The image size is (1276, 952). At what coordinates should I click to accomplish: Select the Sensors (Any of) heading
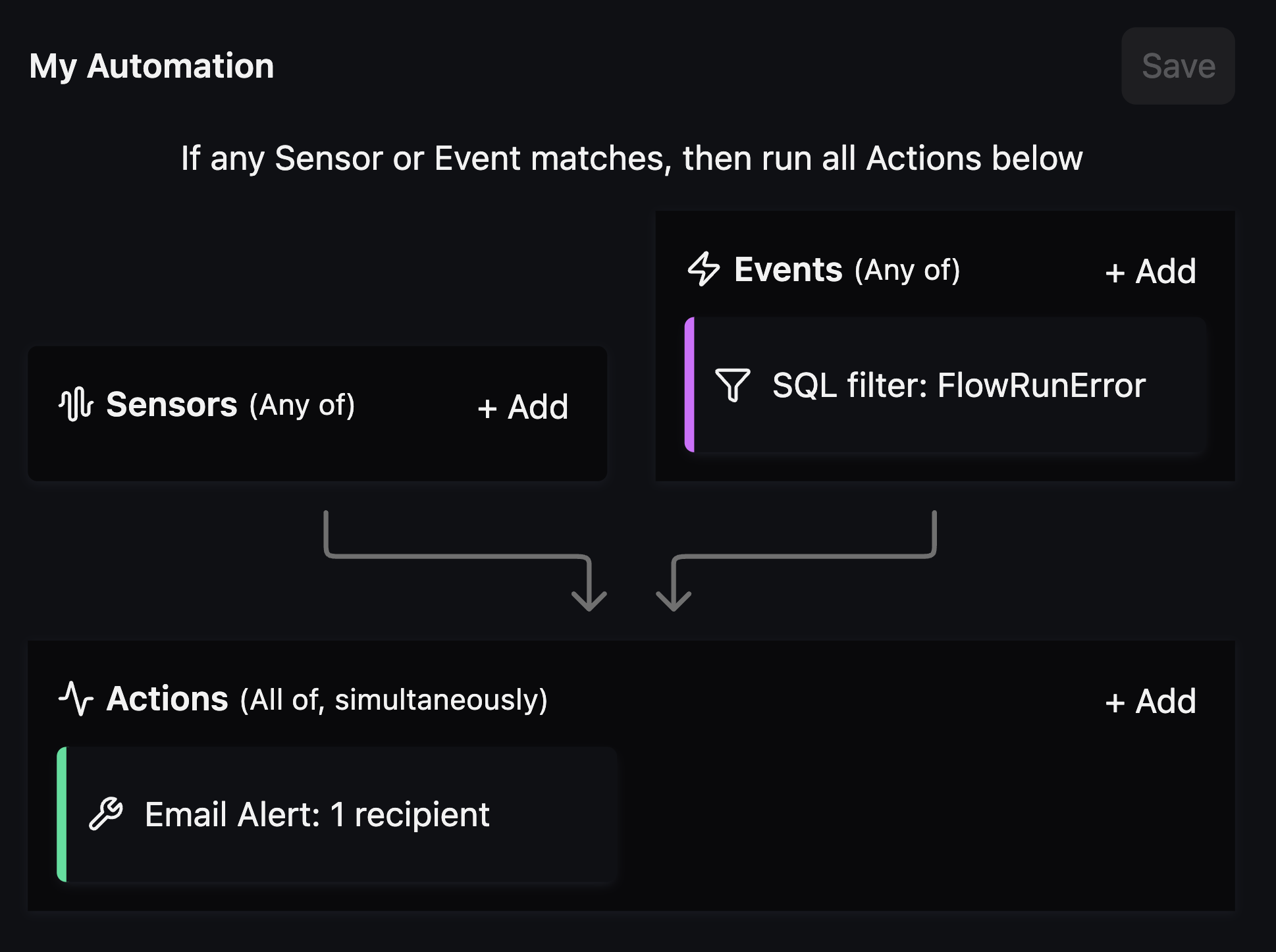230,404
